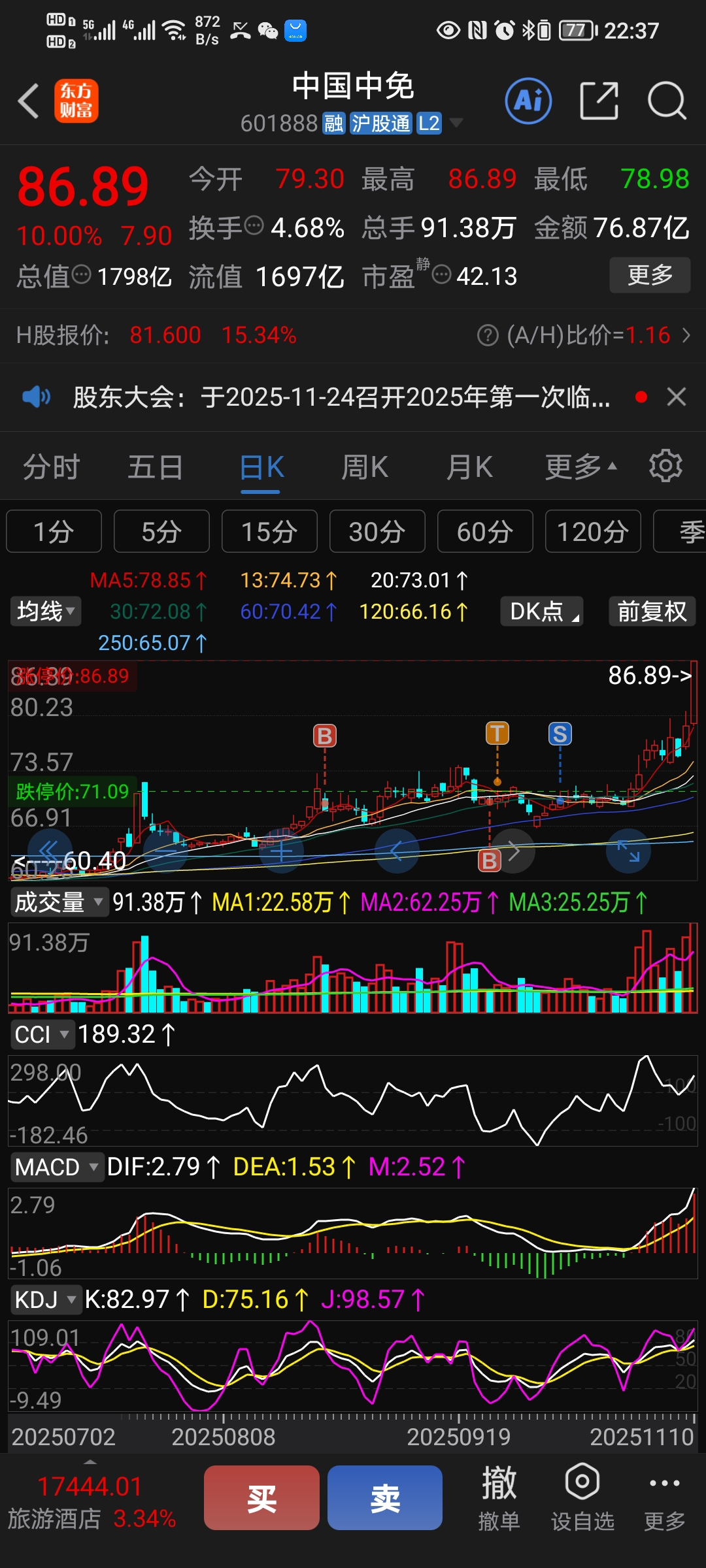Tap 设自选 add watchlist icon
The image size is (706, 1568).
click(x=582, y=1497)
